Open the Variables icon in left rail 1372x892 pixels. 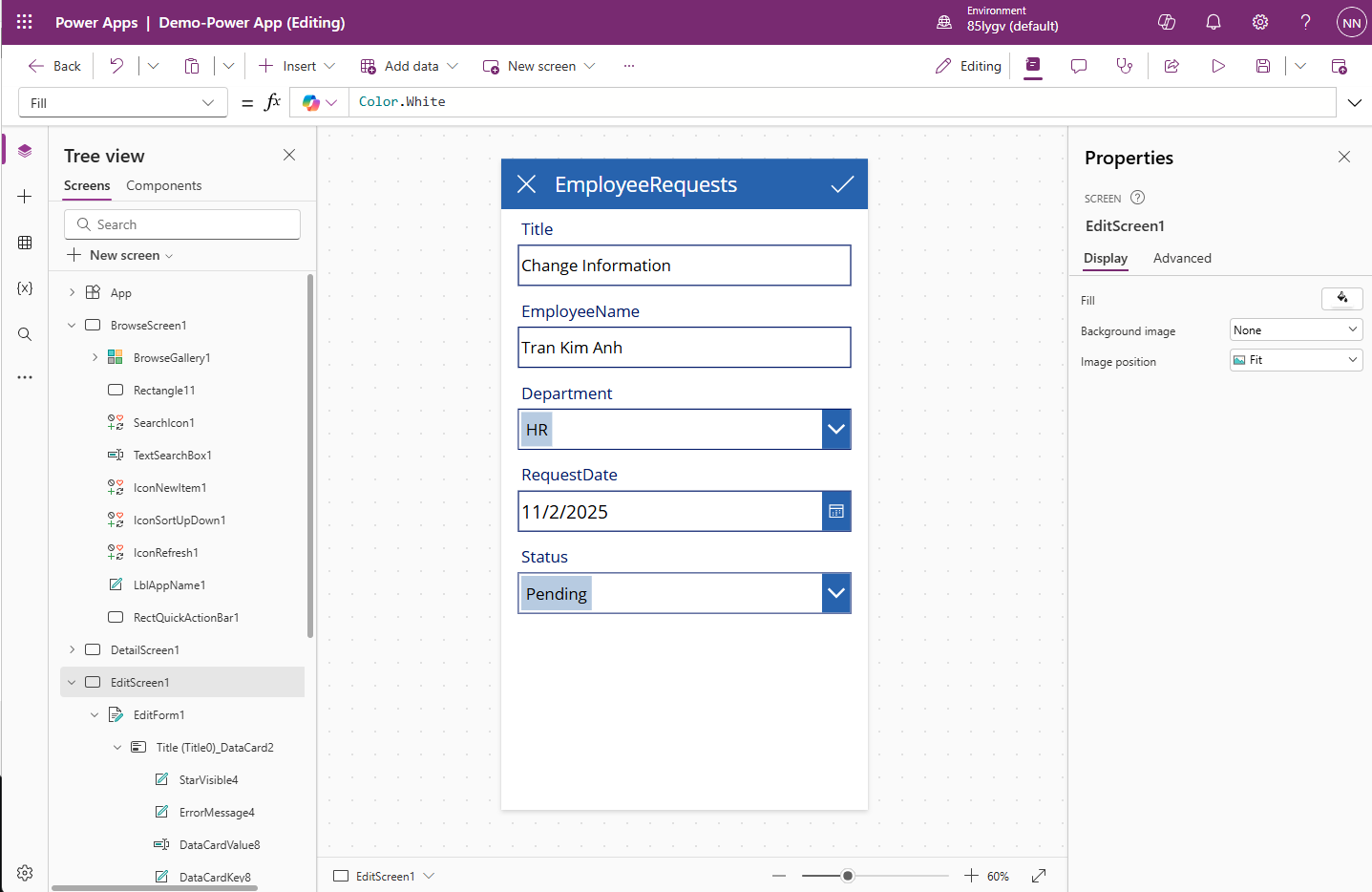[x=25, y=288]
